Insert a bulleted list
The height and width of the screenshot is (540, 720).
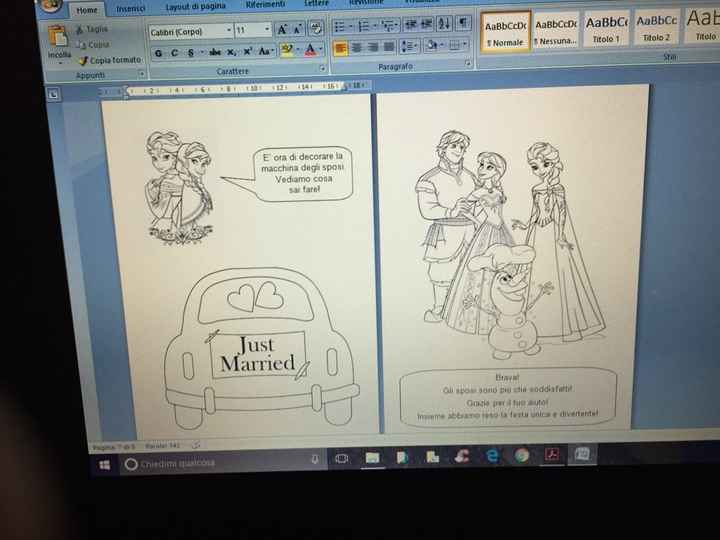pos(341,28)
